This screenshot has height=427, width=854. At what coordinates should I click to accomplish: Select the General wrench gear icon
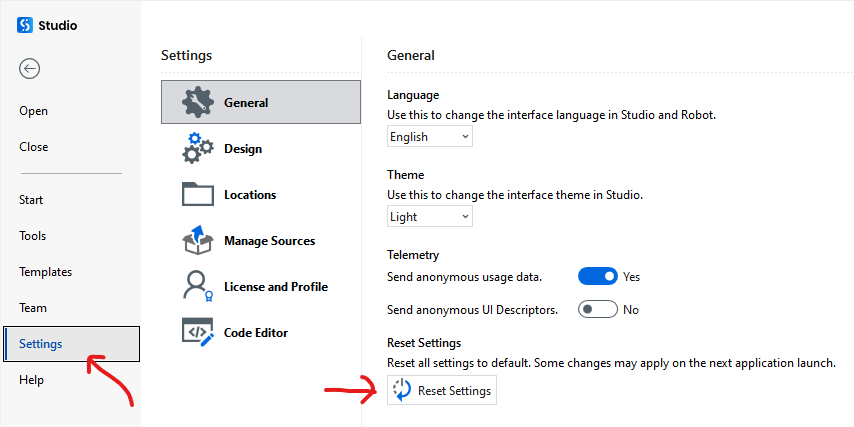tap(198, 102)
